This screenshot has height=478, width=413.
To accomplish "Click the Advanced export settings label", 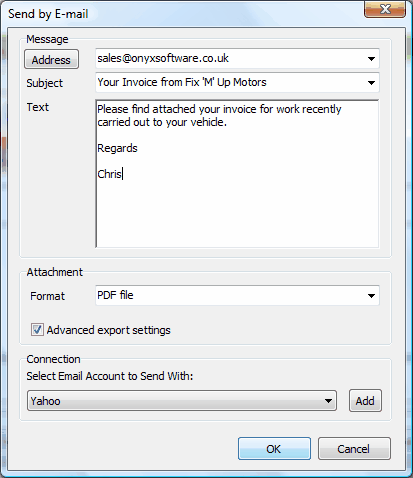I will [108, 330].
